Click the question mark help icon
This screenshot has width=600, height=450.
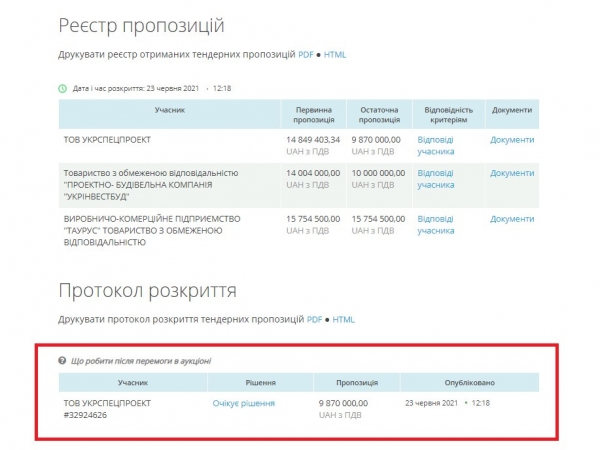tap(63, 360)
